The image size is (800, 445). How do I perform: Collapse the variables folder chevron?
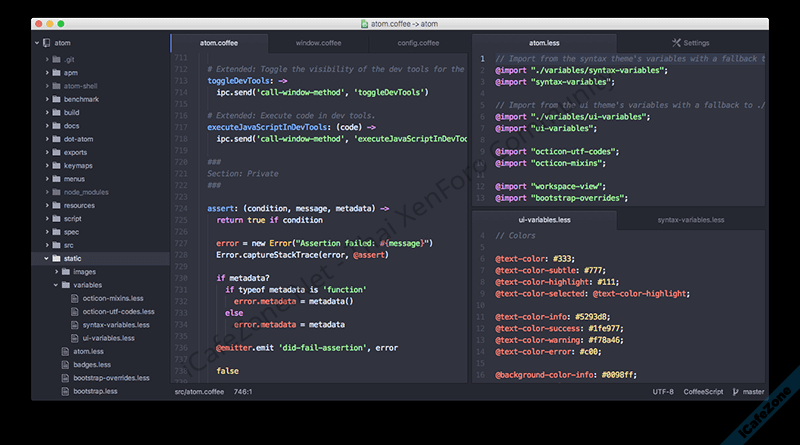[x=55, y=285]
